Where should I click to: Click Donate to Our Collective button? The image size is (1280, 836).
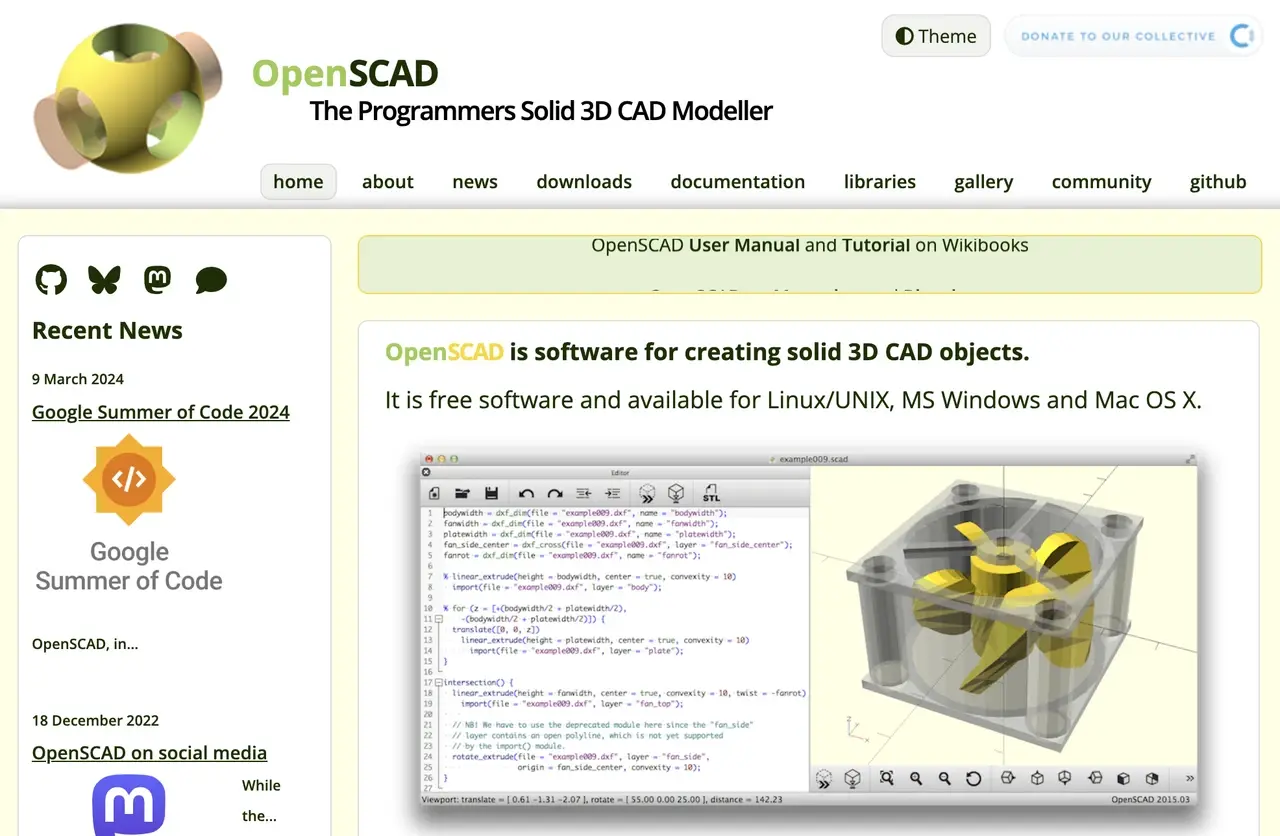pos(1133,36)
